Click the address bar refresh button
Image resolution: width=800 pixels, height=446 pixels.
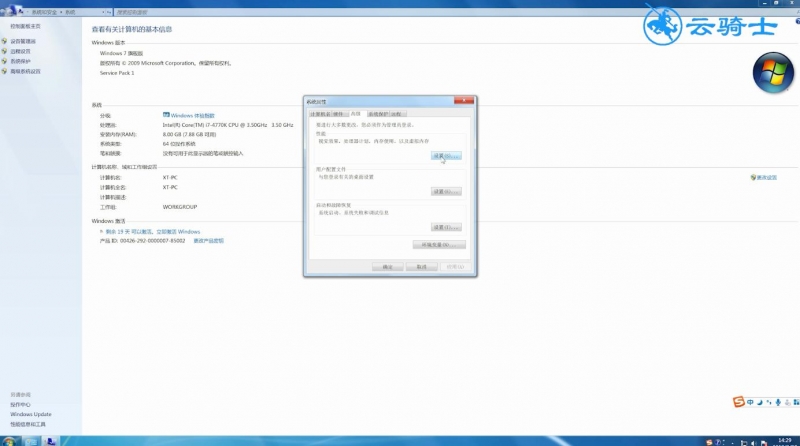click(x=109, y=12)
